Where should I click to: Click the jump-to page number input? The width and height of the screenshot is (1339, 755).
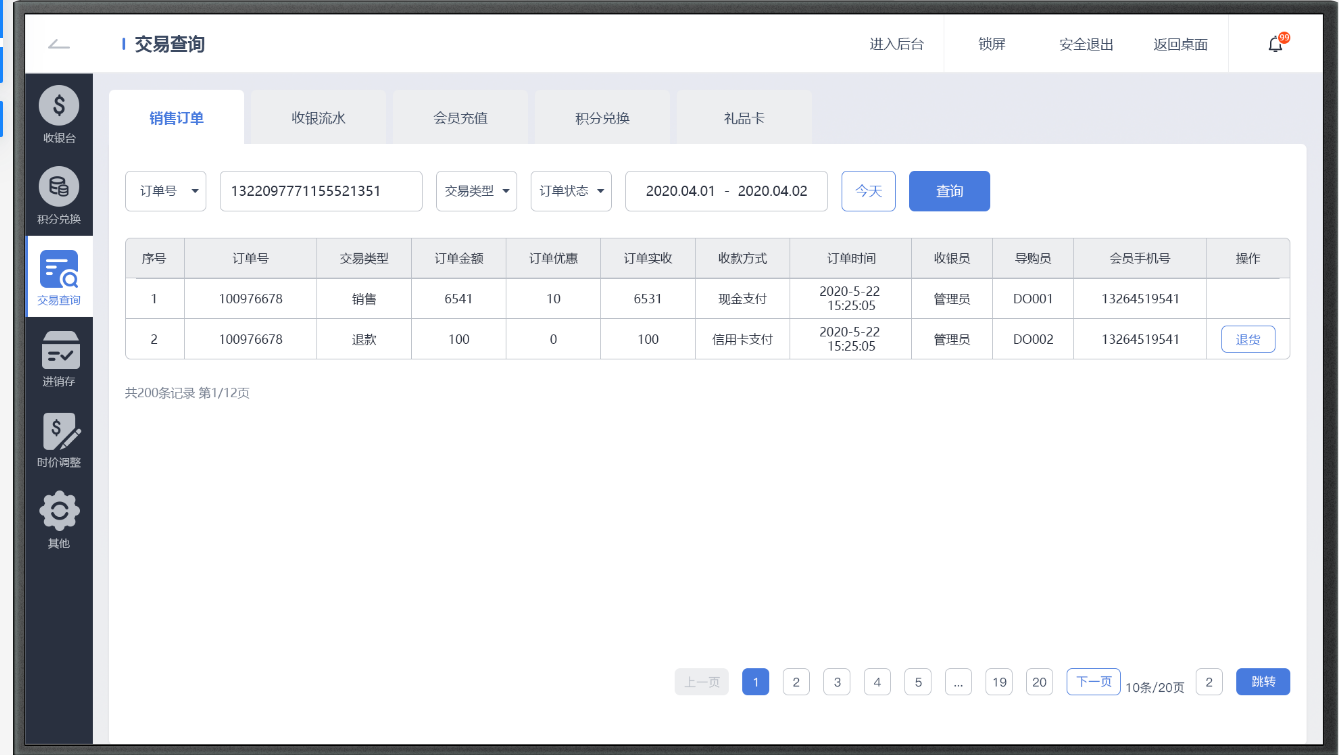coord(1208,682)
